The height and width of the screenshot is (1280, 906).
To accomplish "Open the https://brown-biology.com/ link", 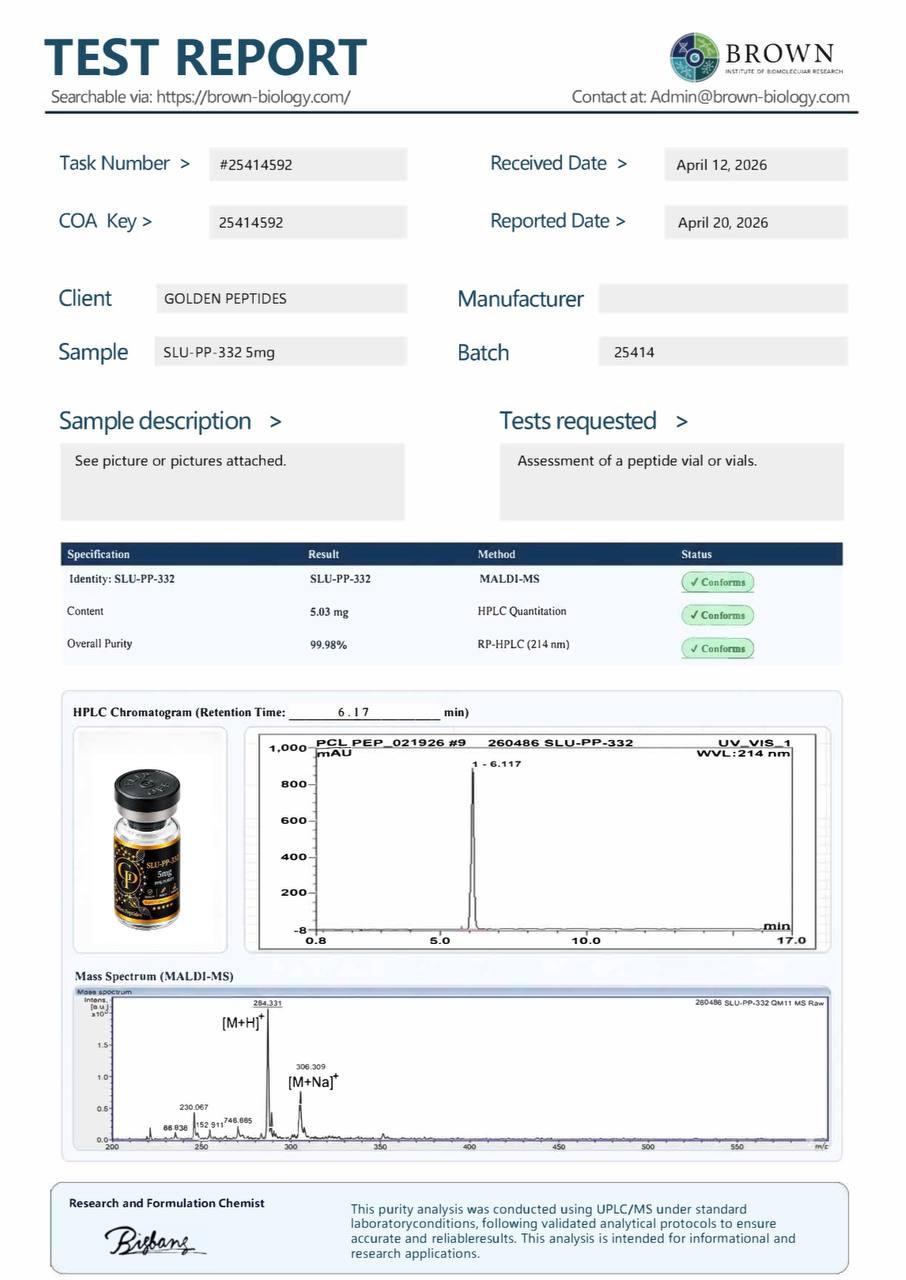I will click(254, 97).
